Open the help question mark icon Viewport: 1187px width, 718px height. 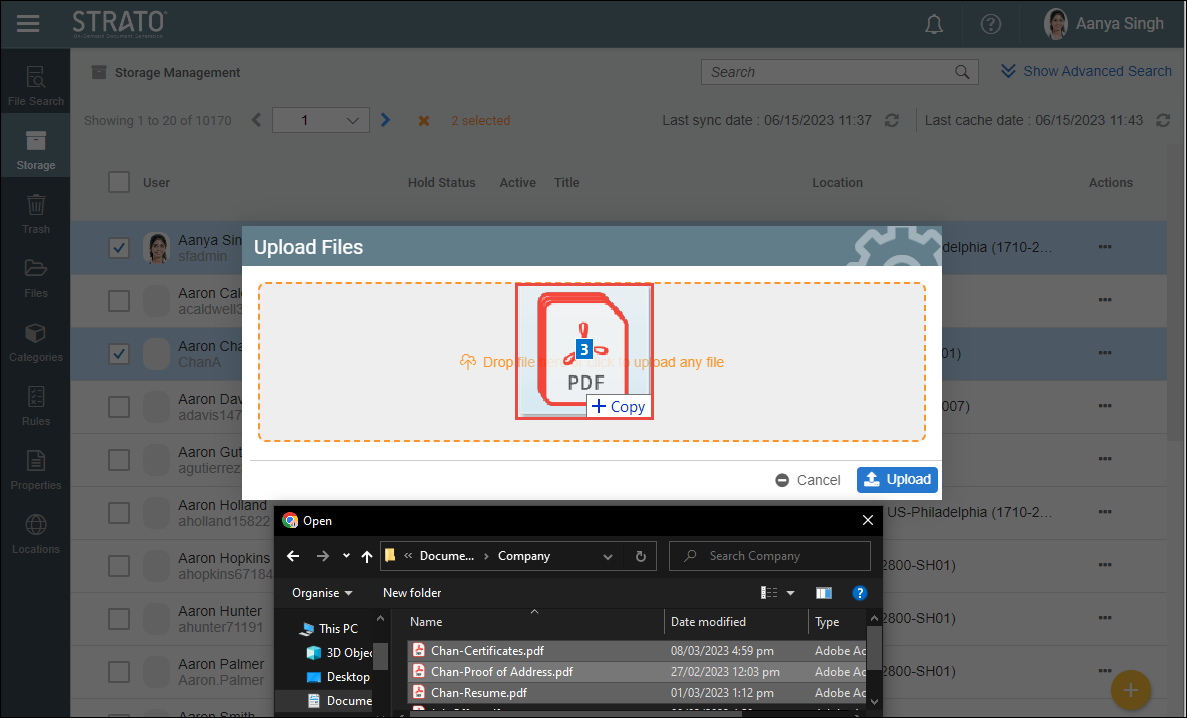click(x=990, y=24)
